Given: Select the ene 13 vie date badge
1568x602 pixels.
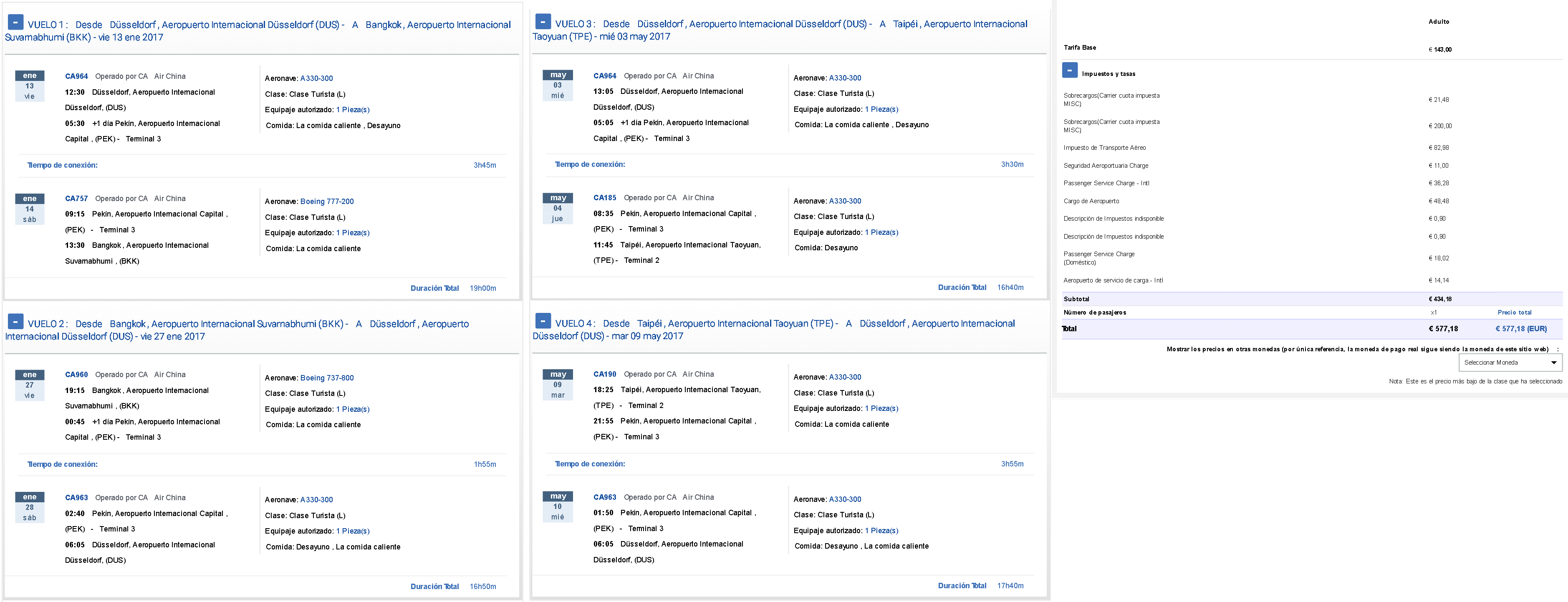Looking at the screenshot, I should click(30, 86).
